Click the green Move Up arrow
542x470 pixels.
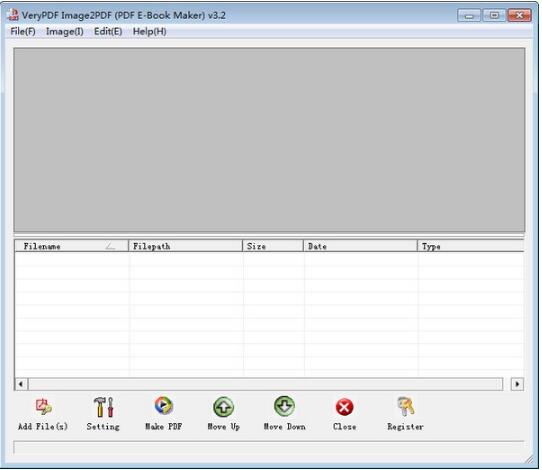[x=224, y=407]
